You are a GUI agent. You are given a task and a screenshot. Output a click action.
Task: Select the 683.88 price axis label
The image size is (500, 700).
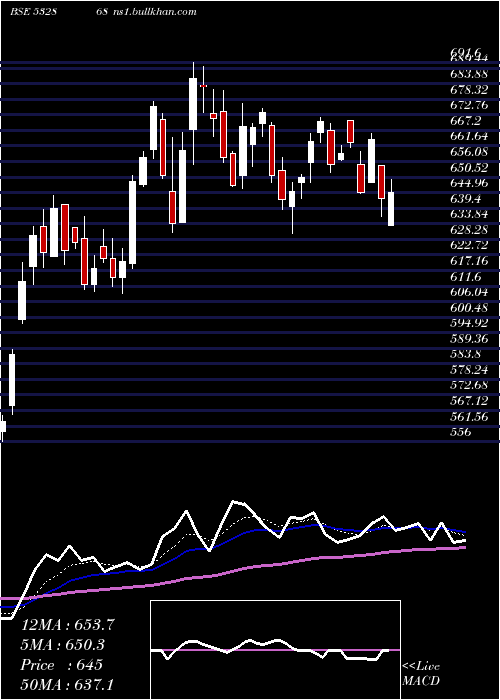click(x=468, y=75)
